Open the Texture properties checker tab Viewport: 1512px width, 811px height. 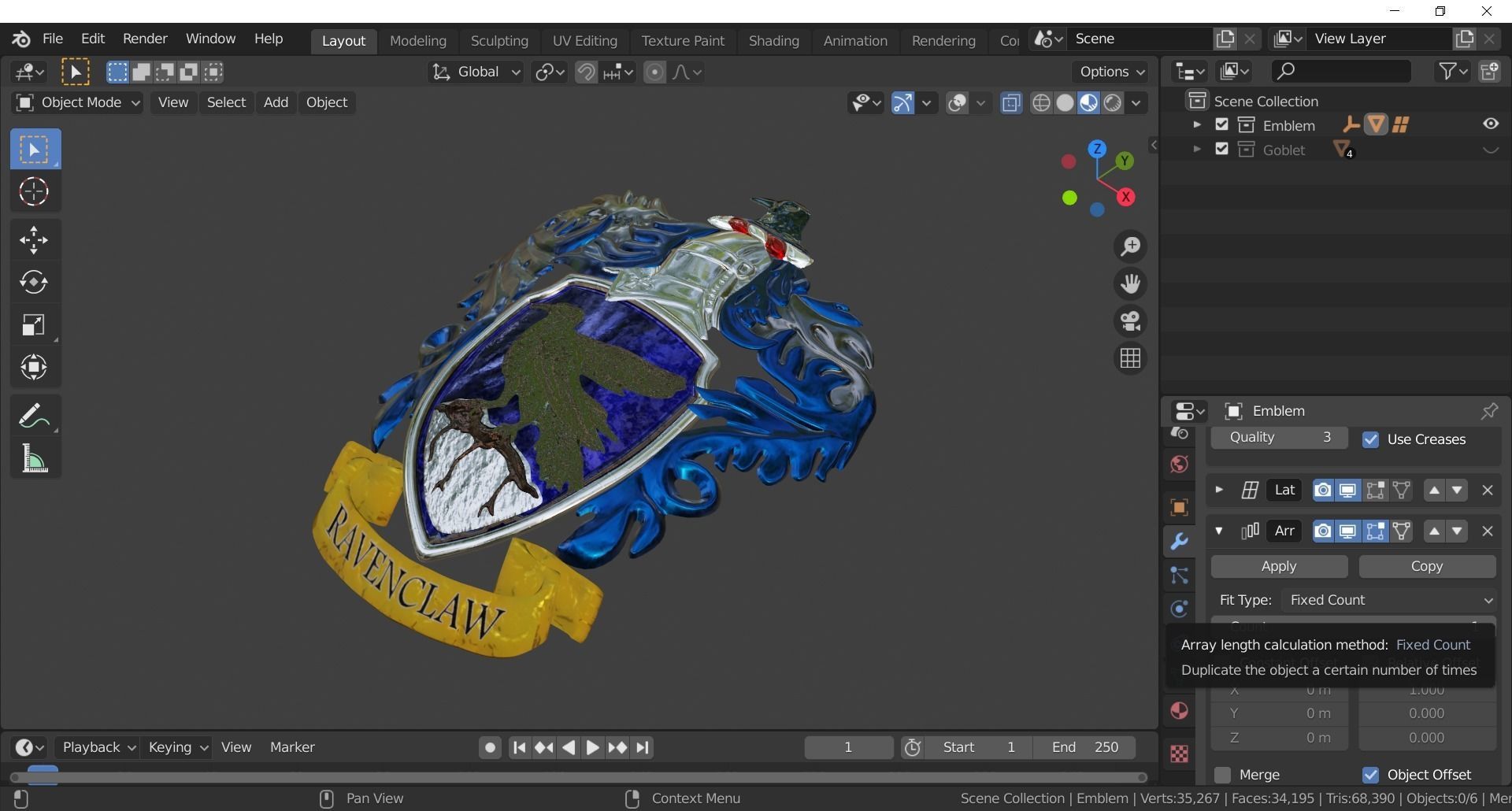click(x=1179, y=754)
